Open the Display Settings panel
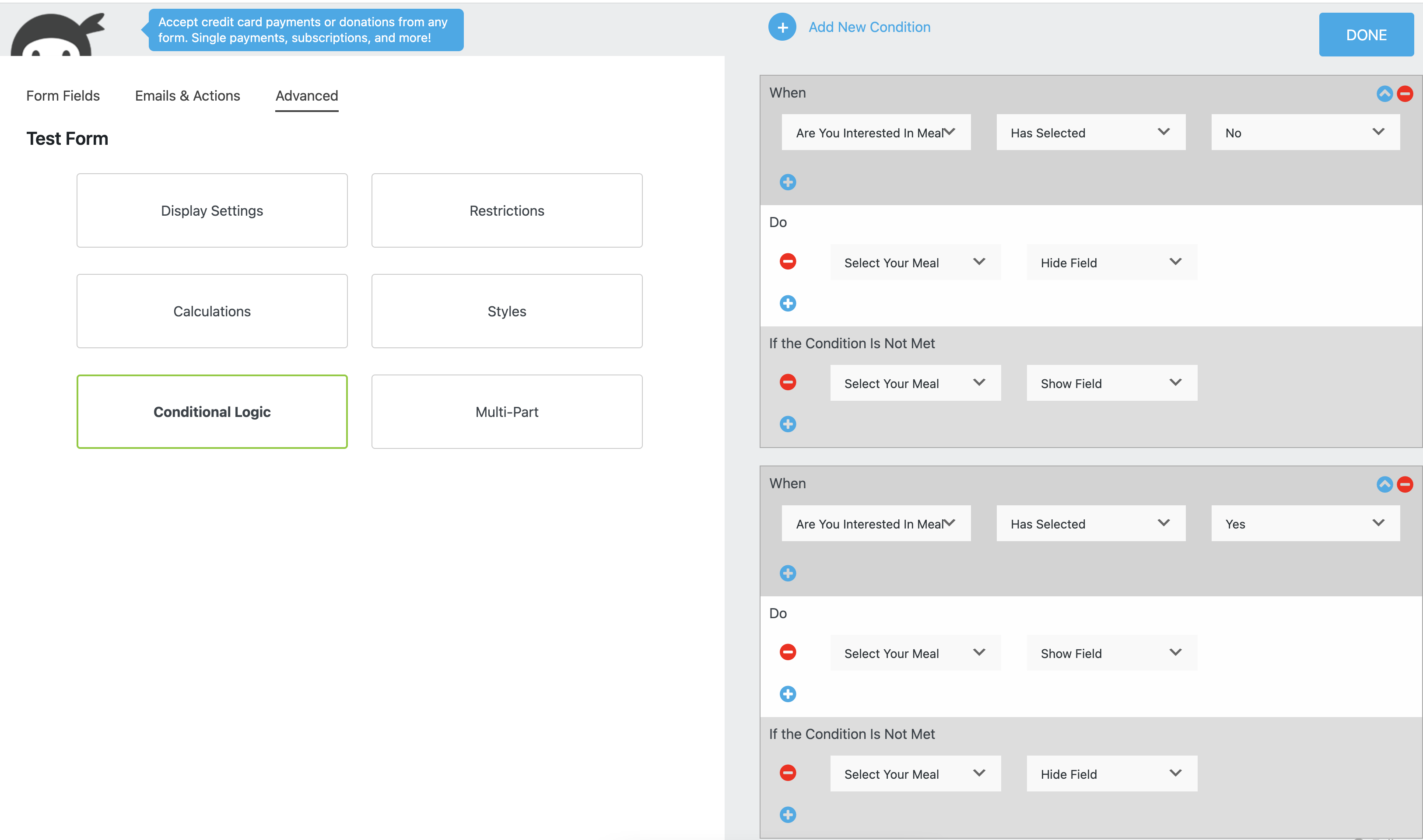Screen dimensions: 1423x840 [212, 210]
